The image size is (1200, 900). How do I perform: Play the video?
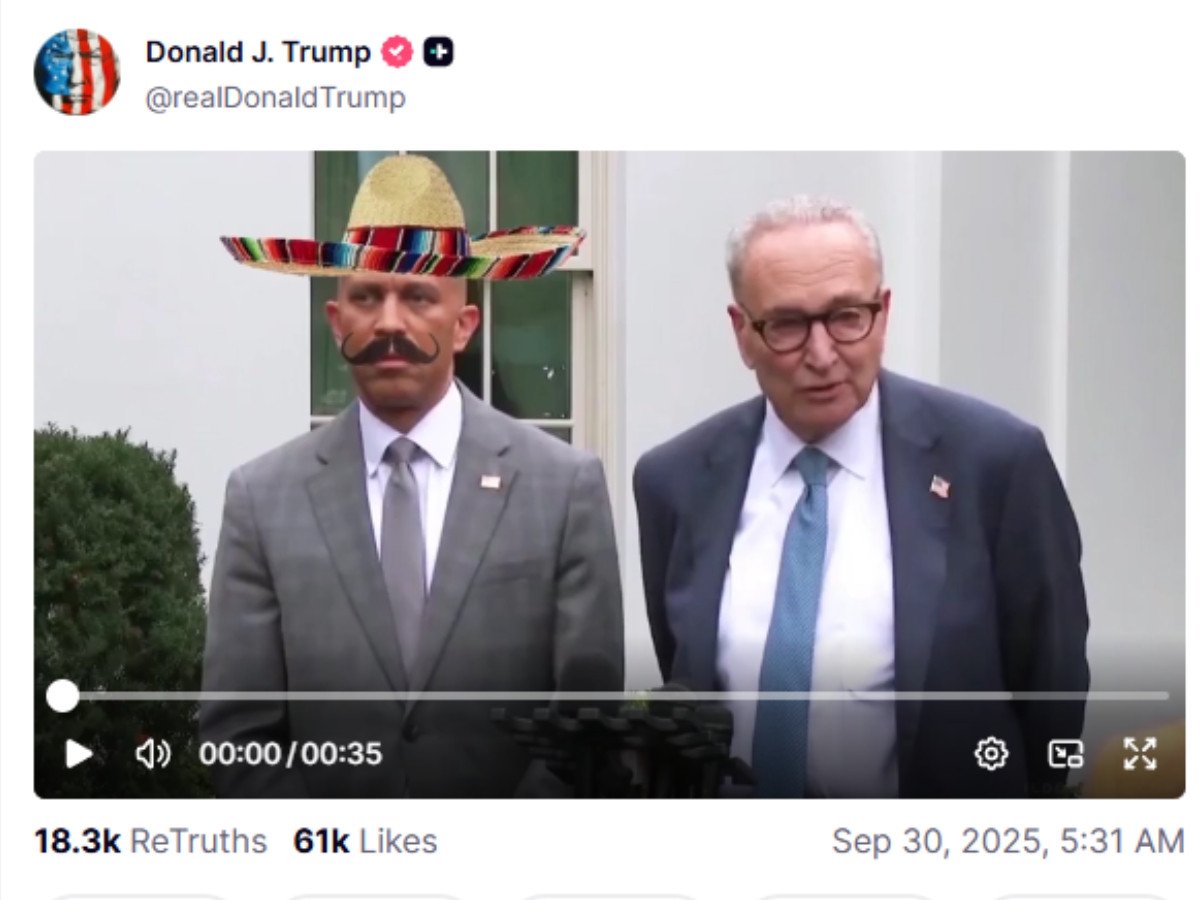click(79, 754)
